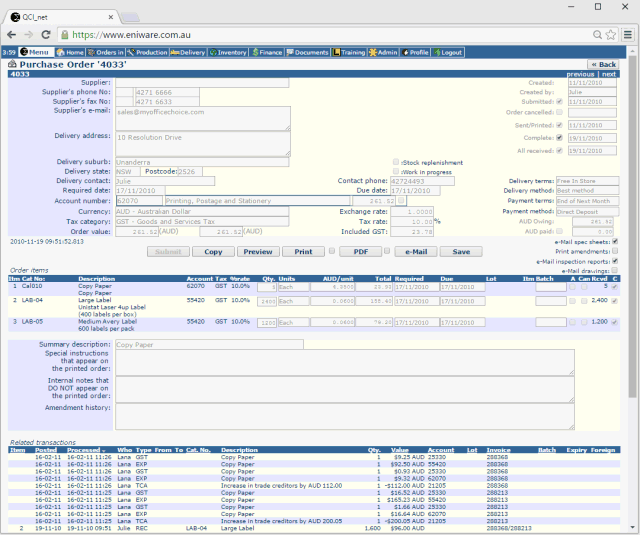Click the Supplier input field

tap(202, 83)
